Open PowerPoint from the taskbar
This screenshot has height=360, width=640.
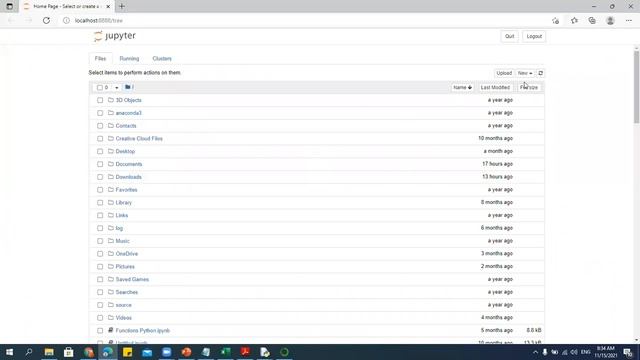186,352
